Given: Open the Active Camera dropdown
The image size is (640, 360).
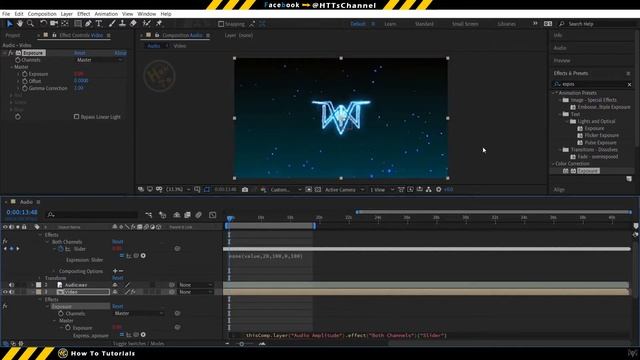Looking at the screenshot, I should [x=344, y=189].
